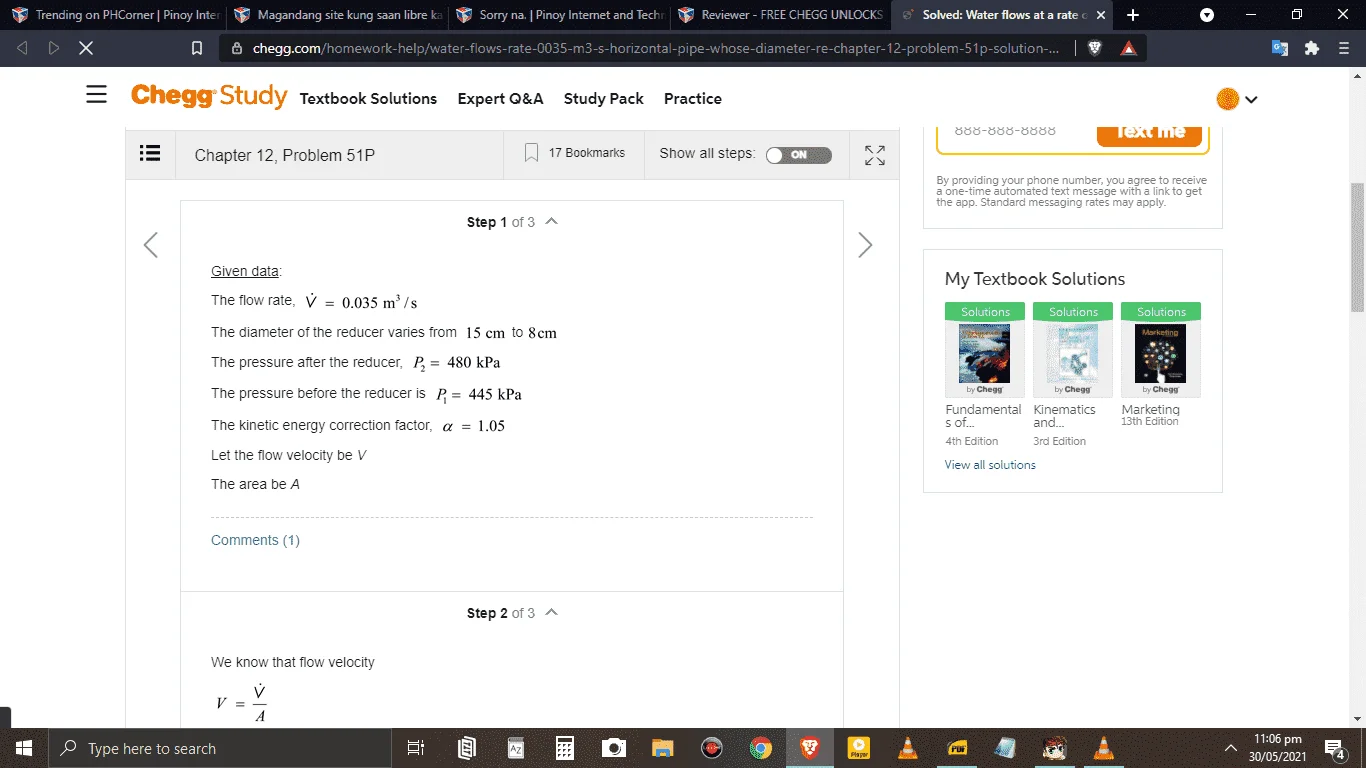This screenshot has height=768, width=1366.
Task: Stop page loading in browser toolbar
Action: (85, 48)
